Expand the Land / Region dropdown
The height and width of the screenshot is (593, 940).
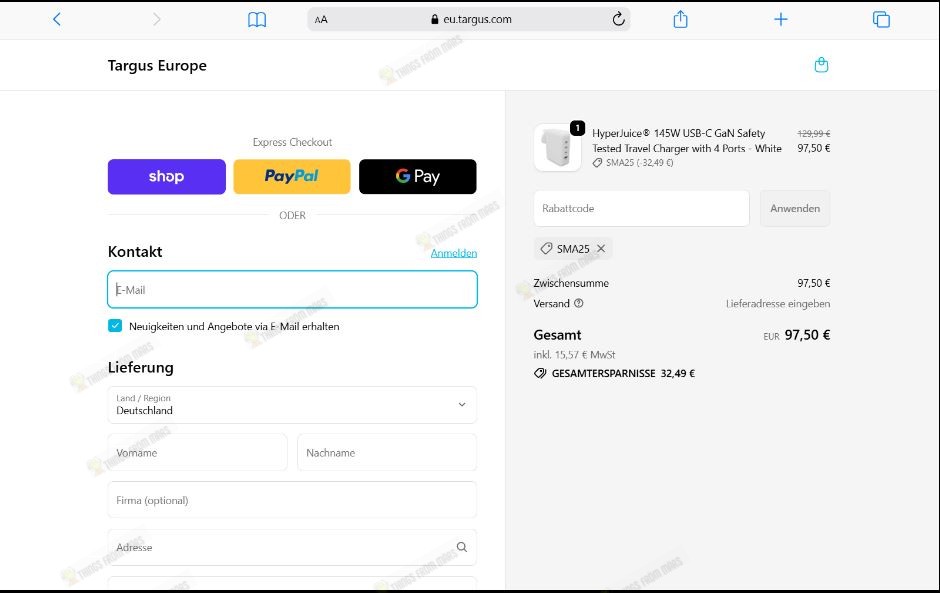point(461,405)
